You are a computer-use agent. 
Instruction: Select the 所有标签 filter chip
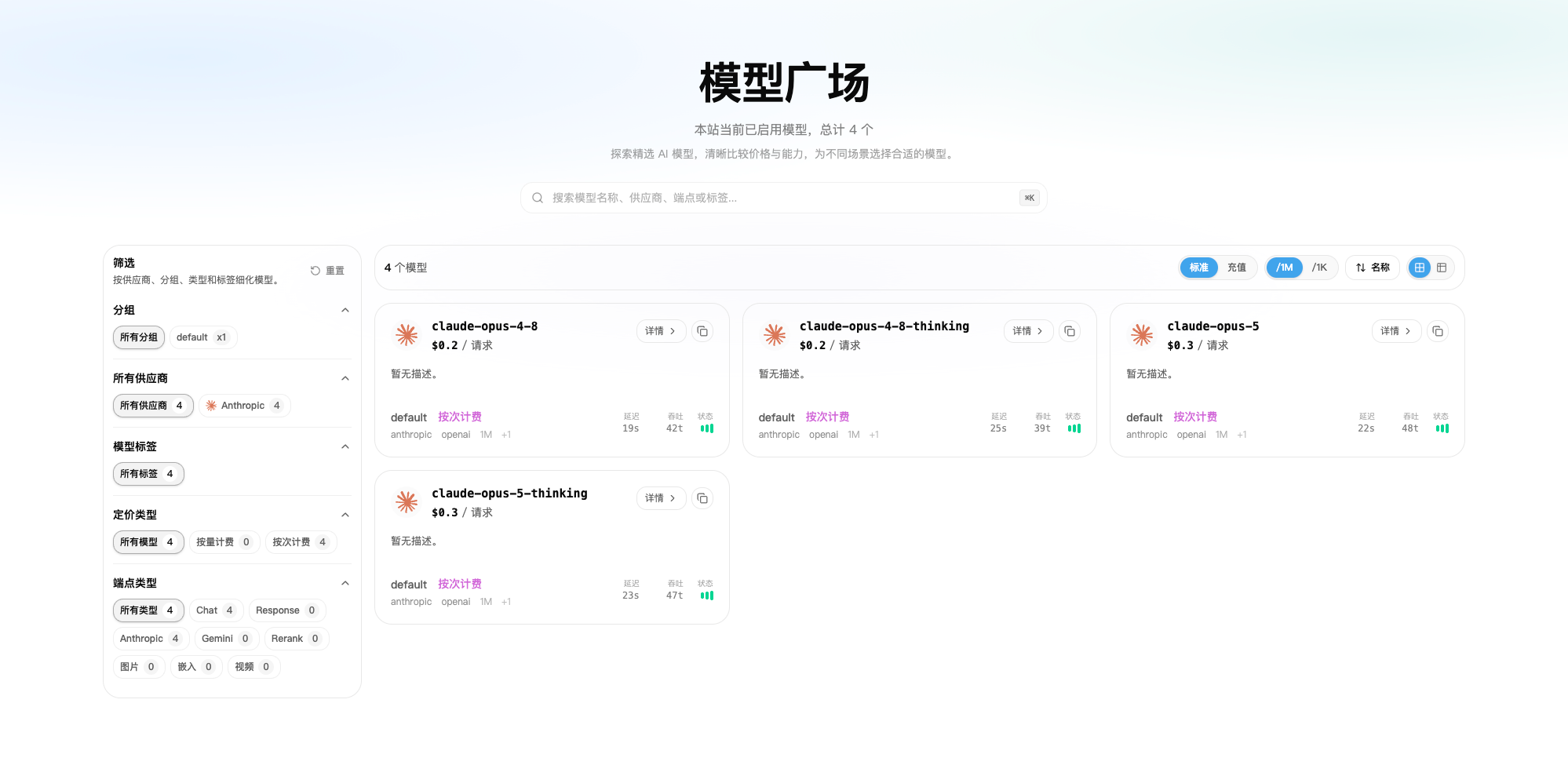pyautogui.click(x=148, y=474)
